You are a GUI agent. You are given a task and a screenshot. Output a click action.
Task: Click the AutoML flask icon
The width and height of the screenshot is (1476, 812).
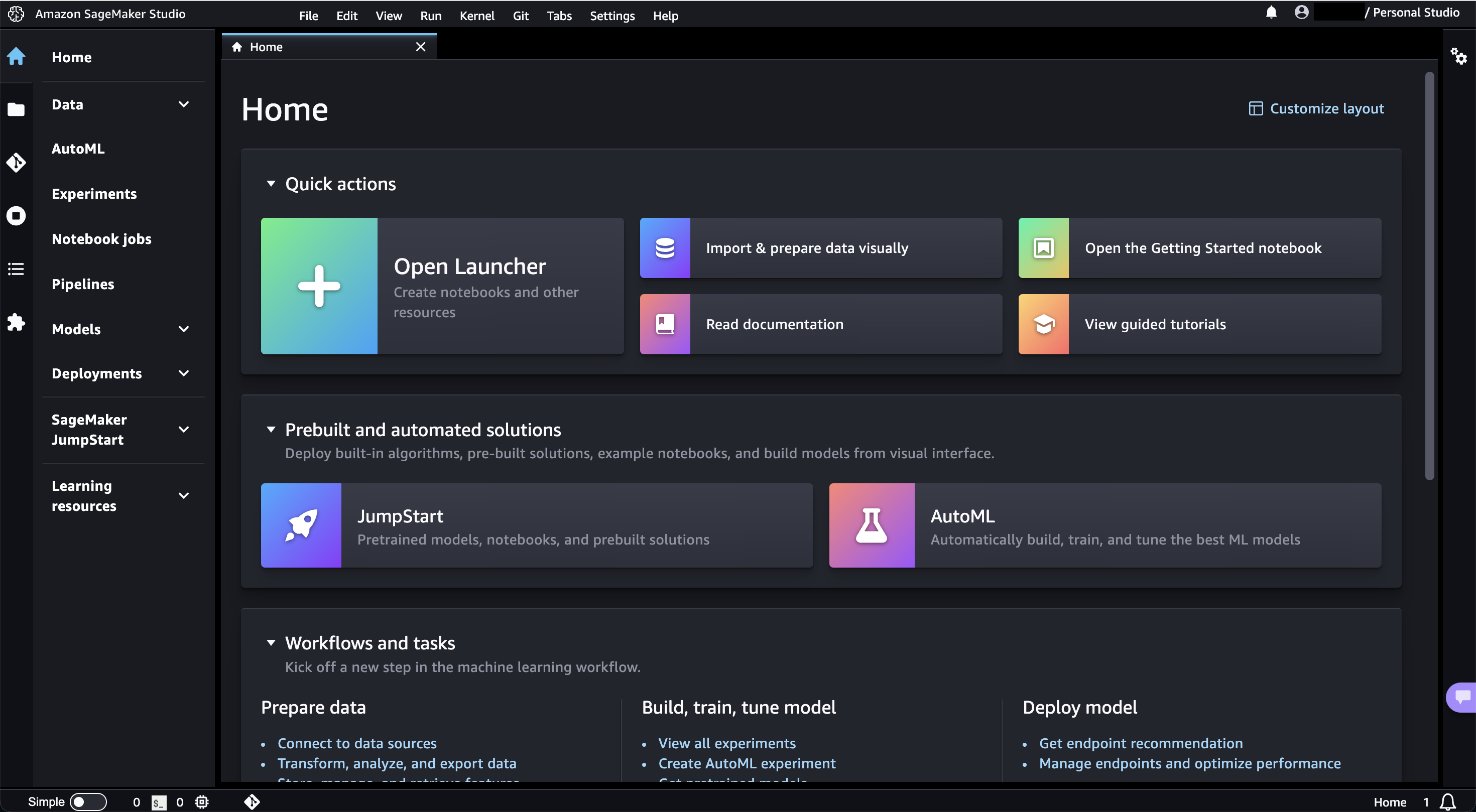point(872,525)
